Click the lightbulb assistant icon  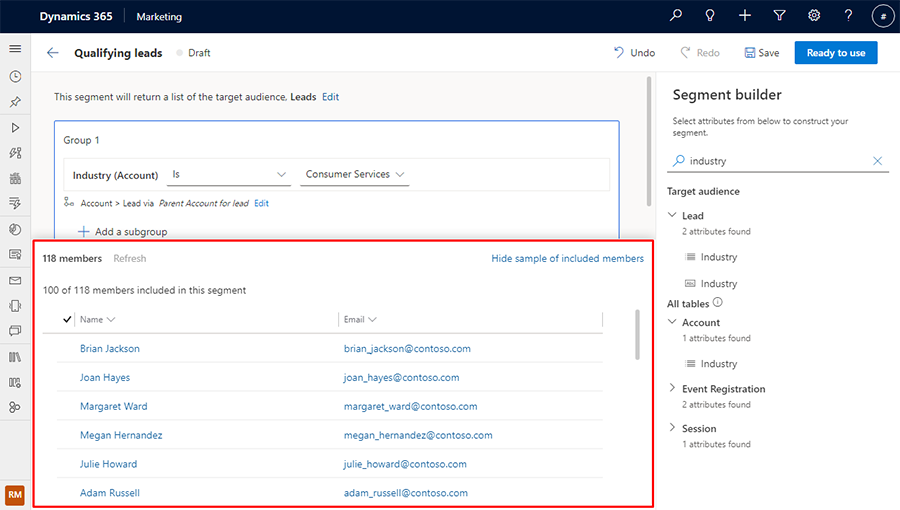coord(710,16)
